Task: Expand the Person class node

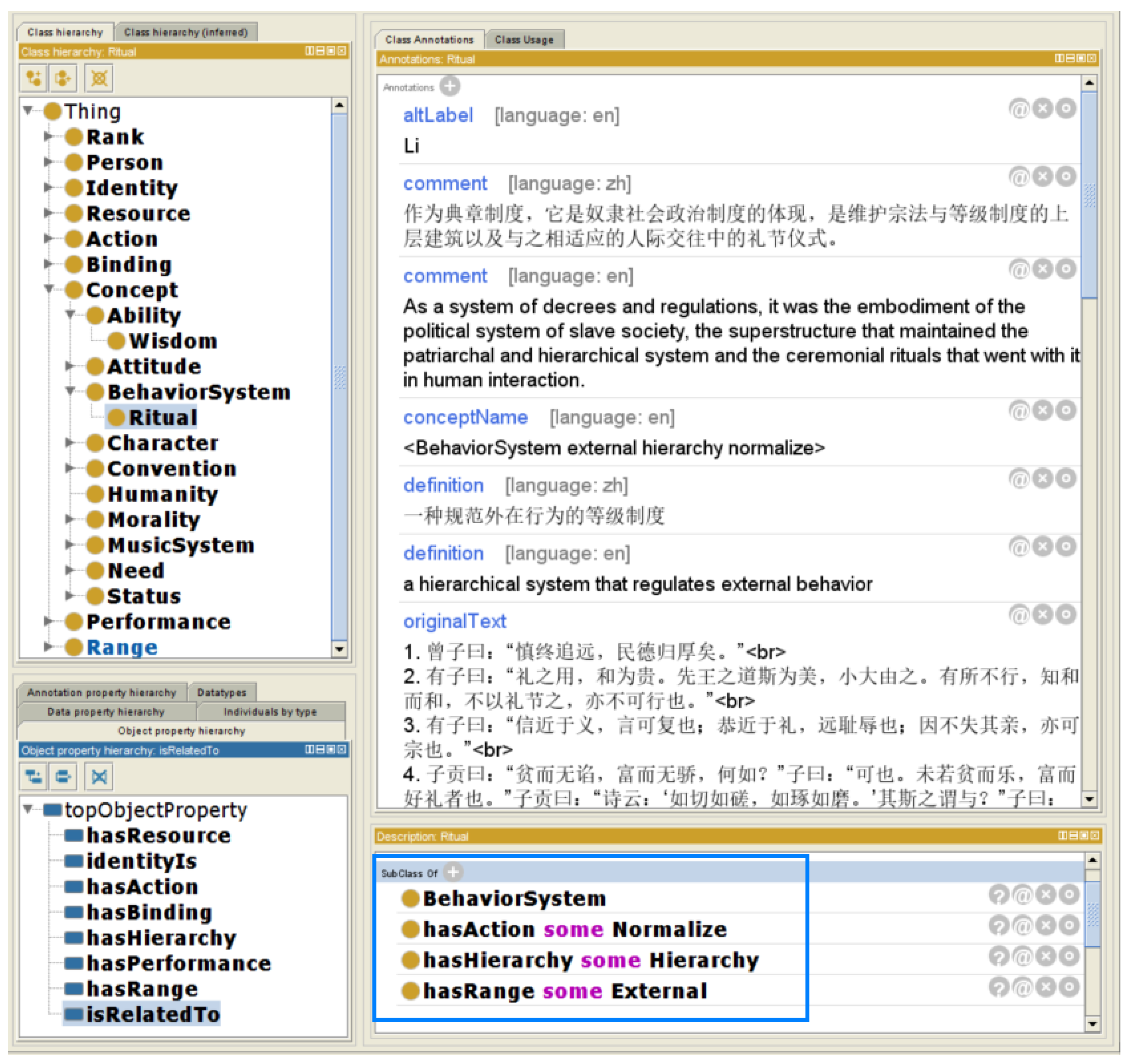Action: tap(49, 162)
